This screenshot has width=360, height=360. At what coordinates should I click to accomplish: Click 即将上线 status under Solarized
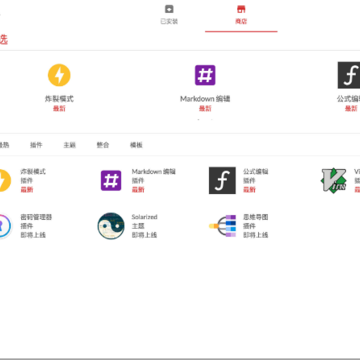click(144, 235)
